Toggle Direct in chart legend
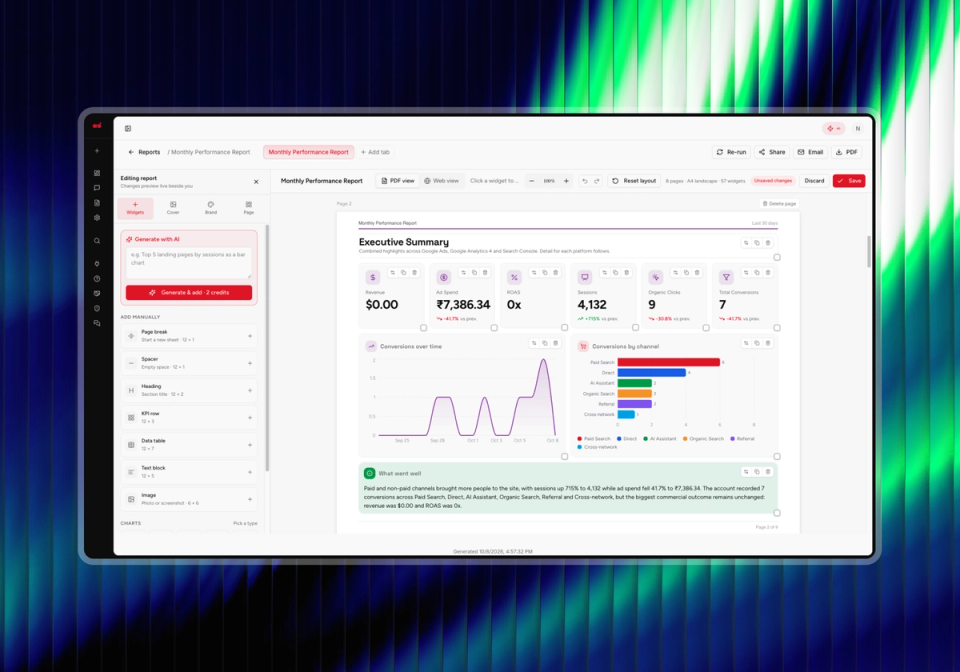960x672 pixels. (627, 439)
